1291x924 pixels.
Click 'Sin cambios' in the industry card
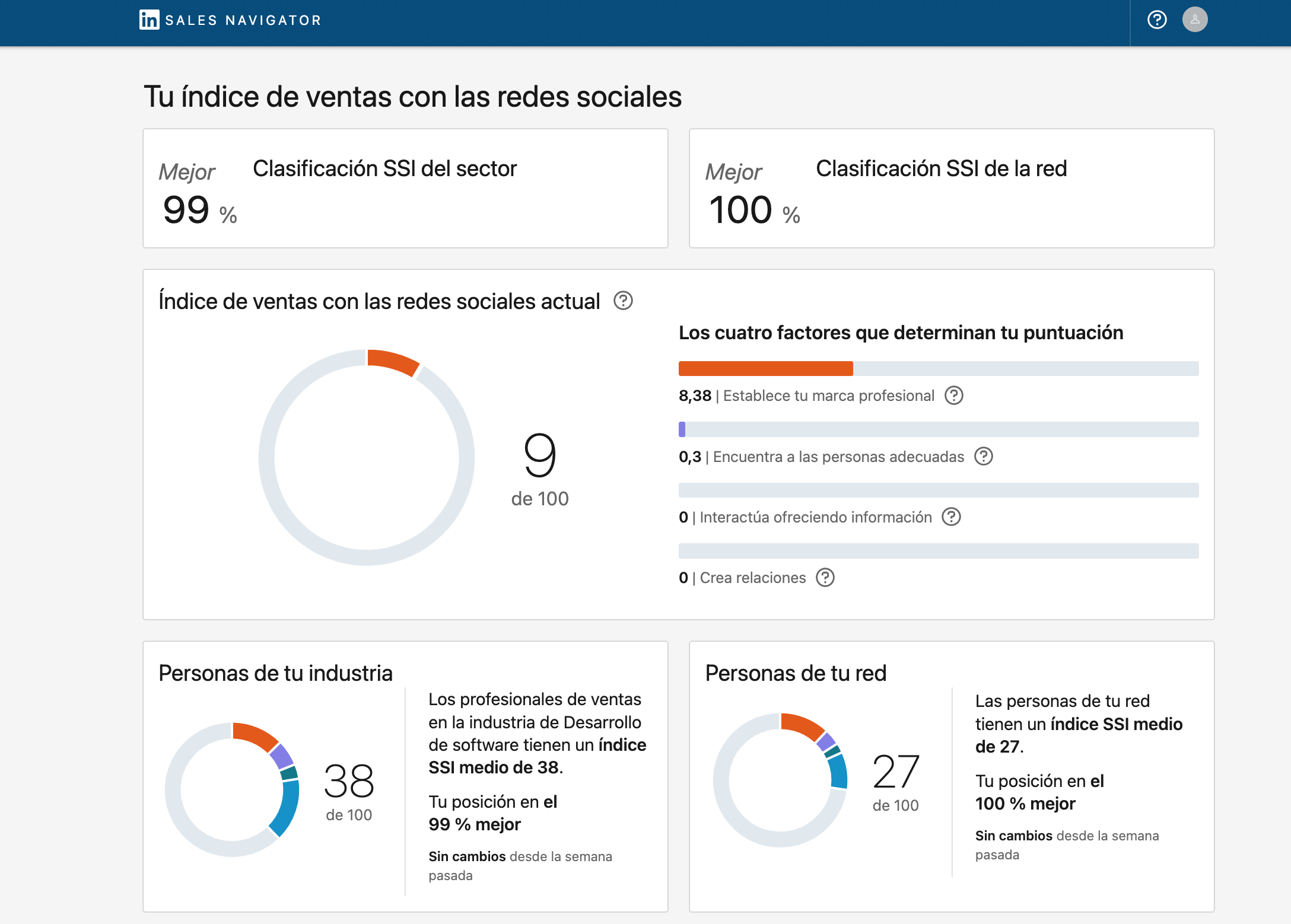pos(467,856)
